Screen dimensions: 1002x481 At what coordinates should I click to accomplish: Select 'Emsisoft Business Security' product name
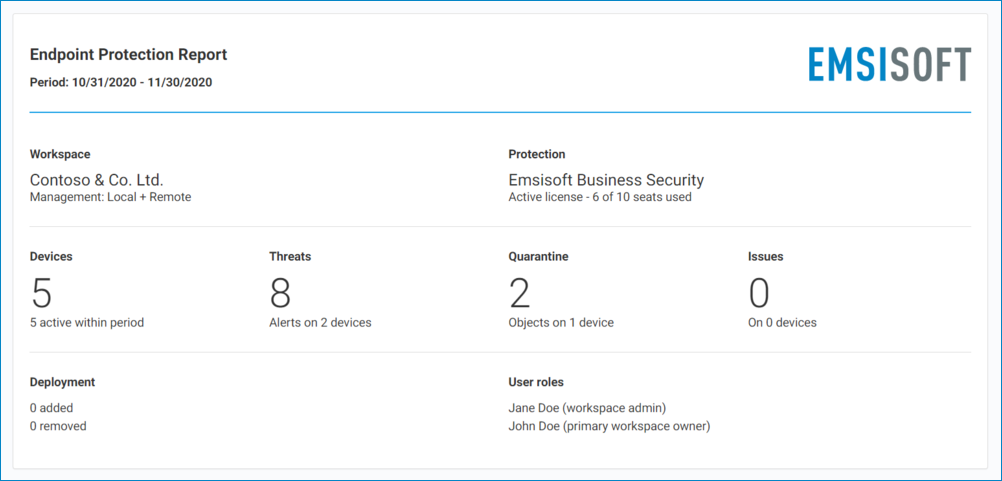(606, 180)
